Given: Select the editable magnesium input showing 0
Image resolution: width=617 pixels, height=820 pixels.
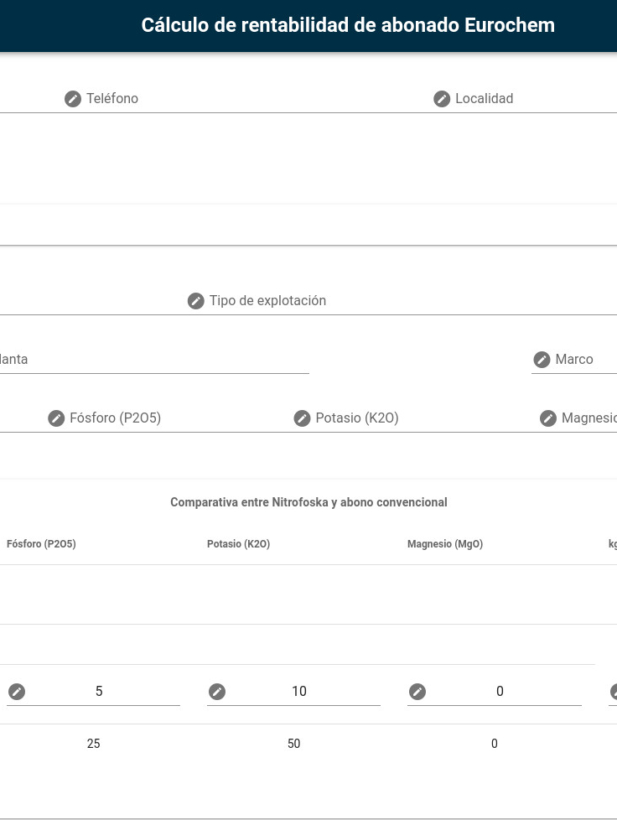Looking at the screenshot, I should 500,691.
